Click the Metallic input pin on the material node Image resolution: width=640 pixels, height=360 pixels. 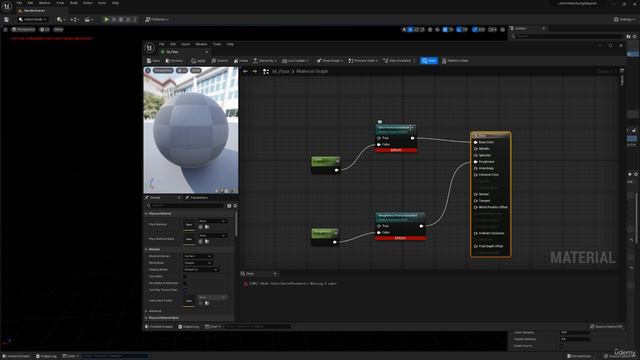coord(476,149)
